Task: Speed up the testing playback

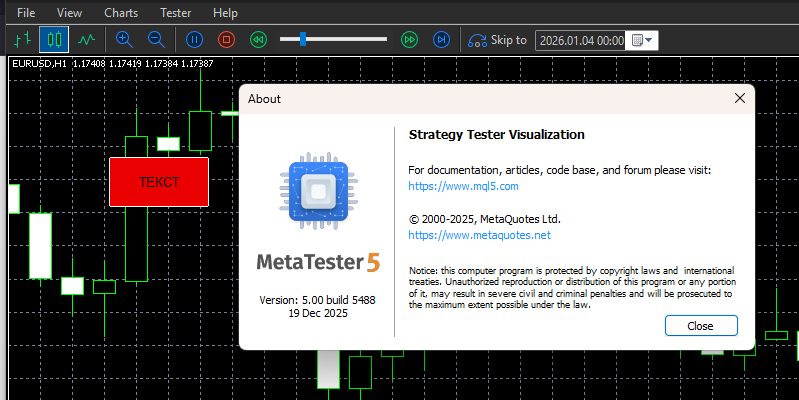Action: point(409,40)
